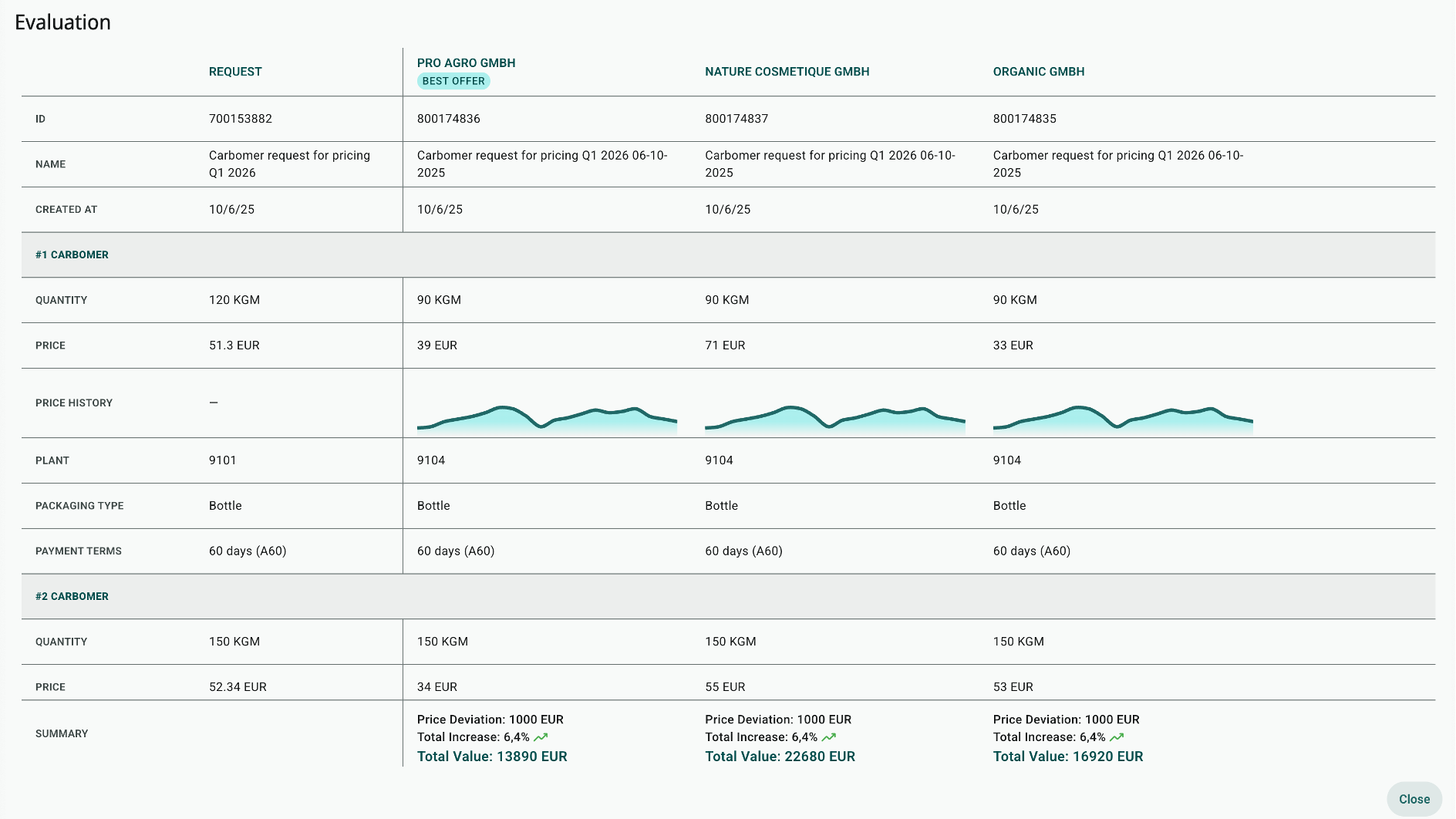
Task: Click the #1 Carbomer section header
Action: click(72, 254)
